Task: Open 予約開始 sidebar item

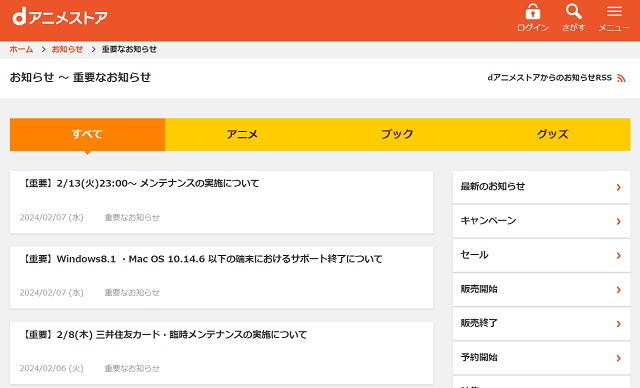Action: [x=542, y=358]
